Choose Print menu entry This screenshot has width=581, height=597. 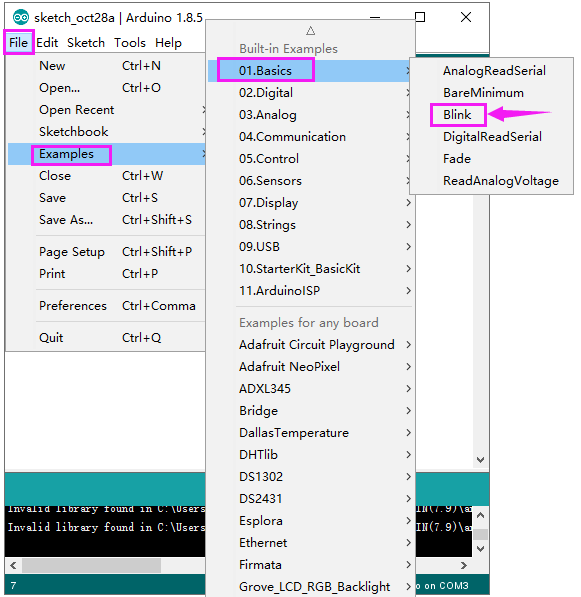click(x=107, y=274)
